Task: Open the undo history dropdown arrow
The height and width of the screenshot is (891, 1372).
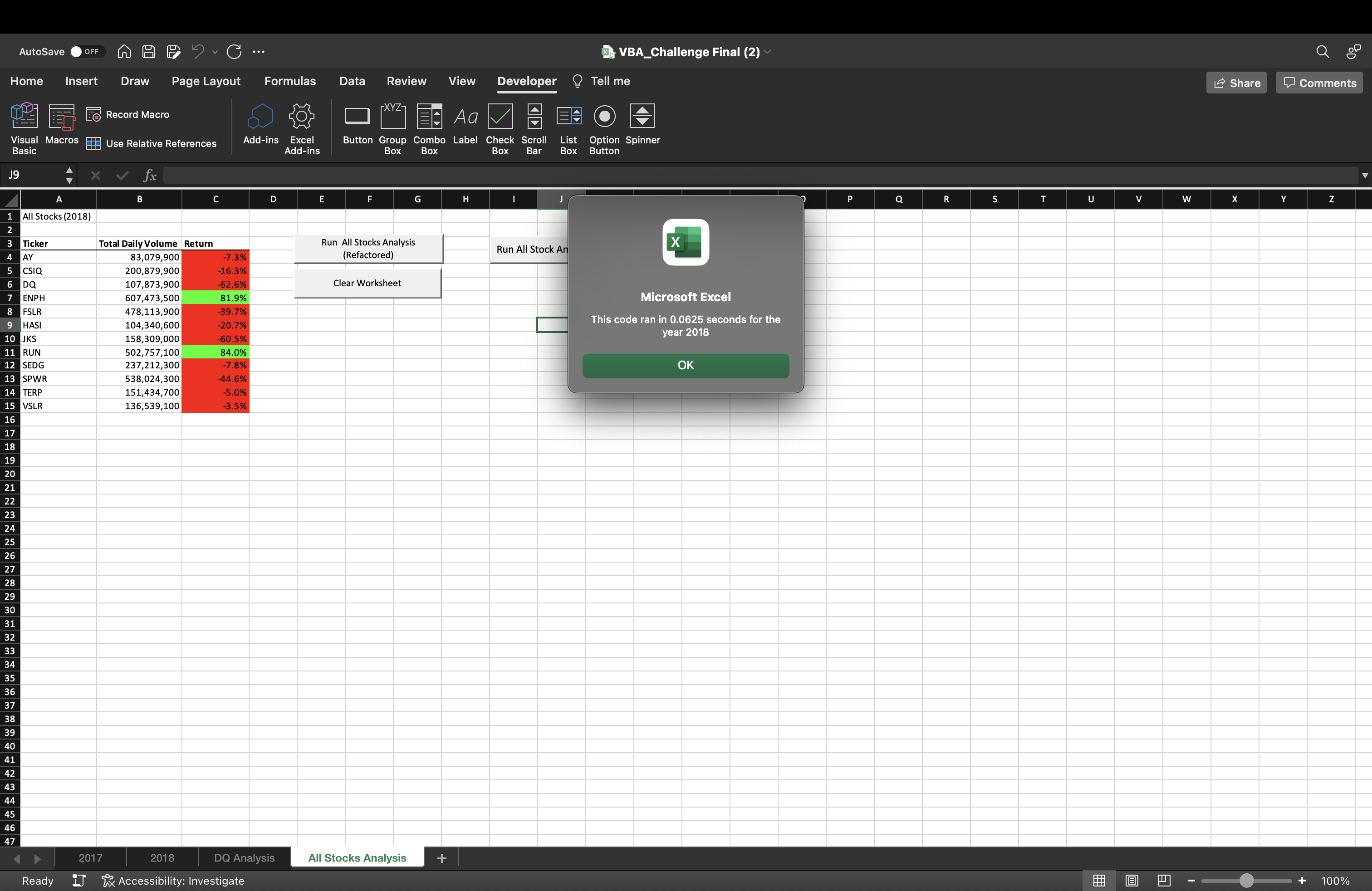Action: pos(215,52)
